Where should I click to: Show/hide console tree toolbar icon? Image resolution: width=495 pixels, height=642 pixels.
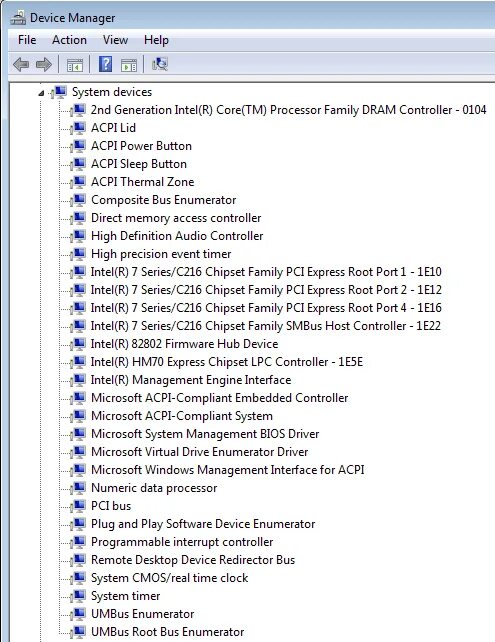pos(75,65)
